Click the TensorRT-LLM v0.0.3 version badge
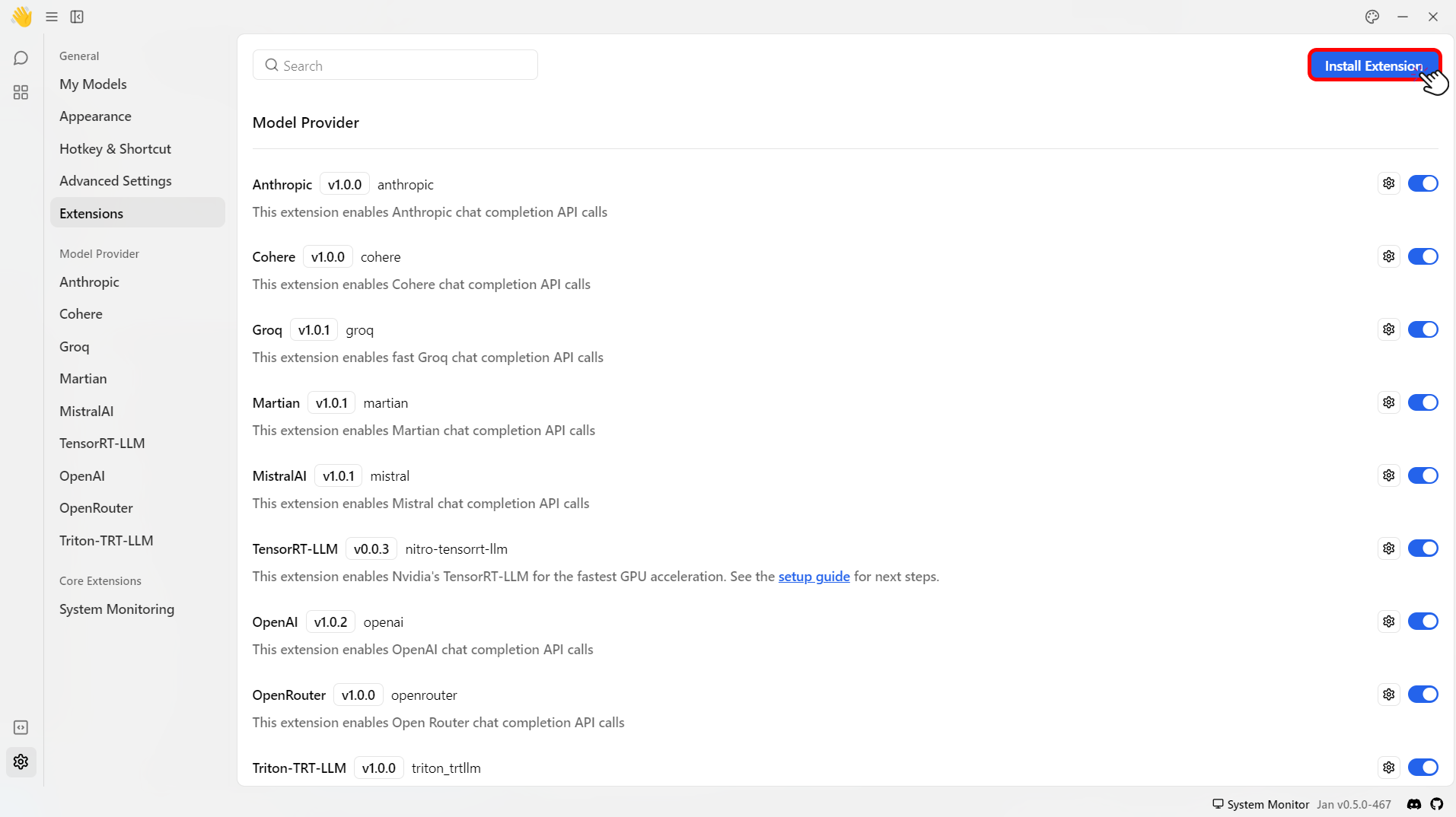Viewport: 1456px width, 817px height. (371, 548)
